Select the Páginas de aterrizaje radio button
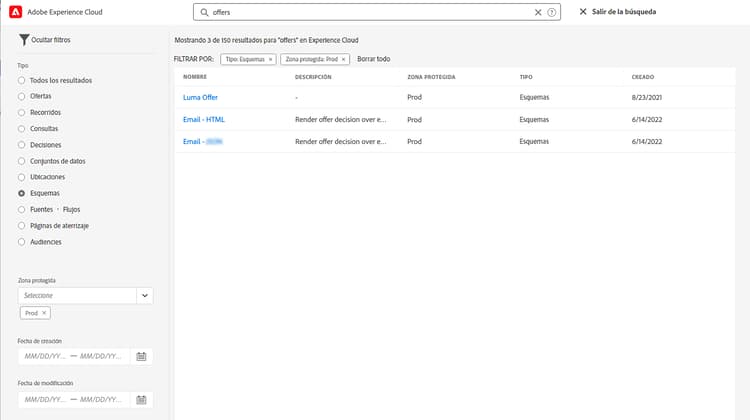 pos(22,226)
